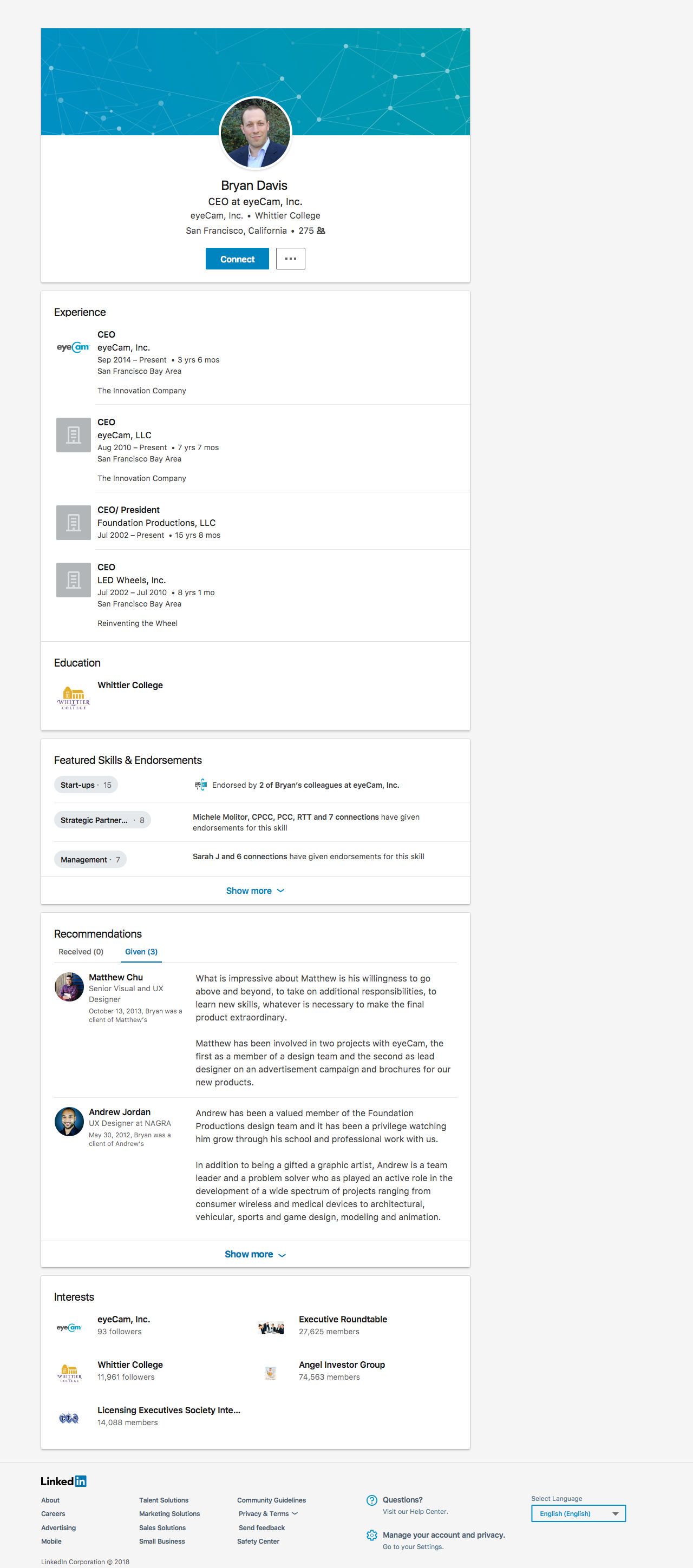Open the three-dot more actions menu

coord(291,259)
